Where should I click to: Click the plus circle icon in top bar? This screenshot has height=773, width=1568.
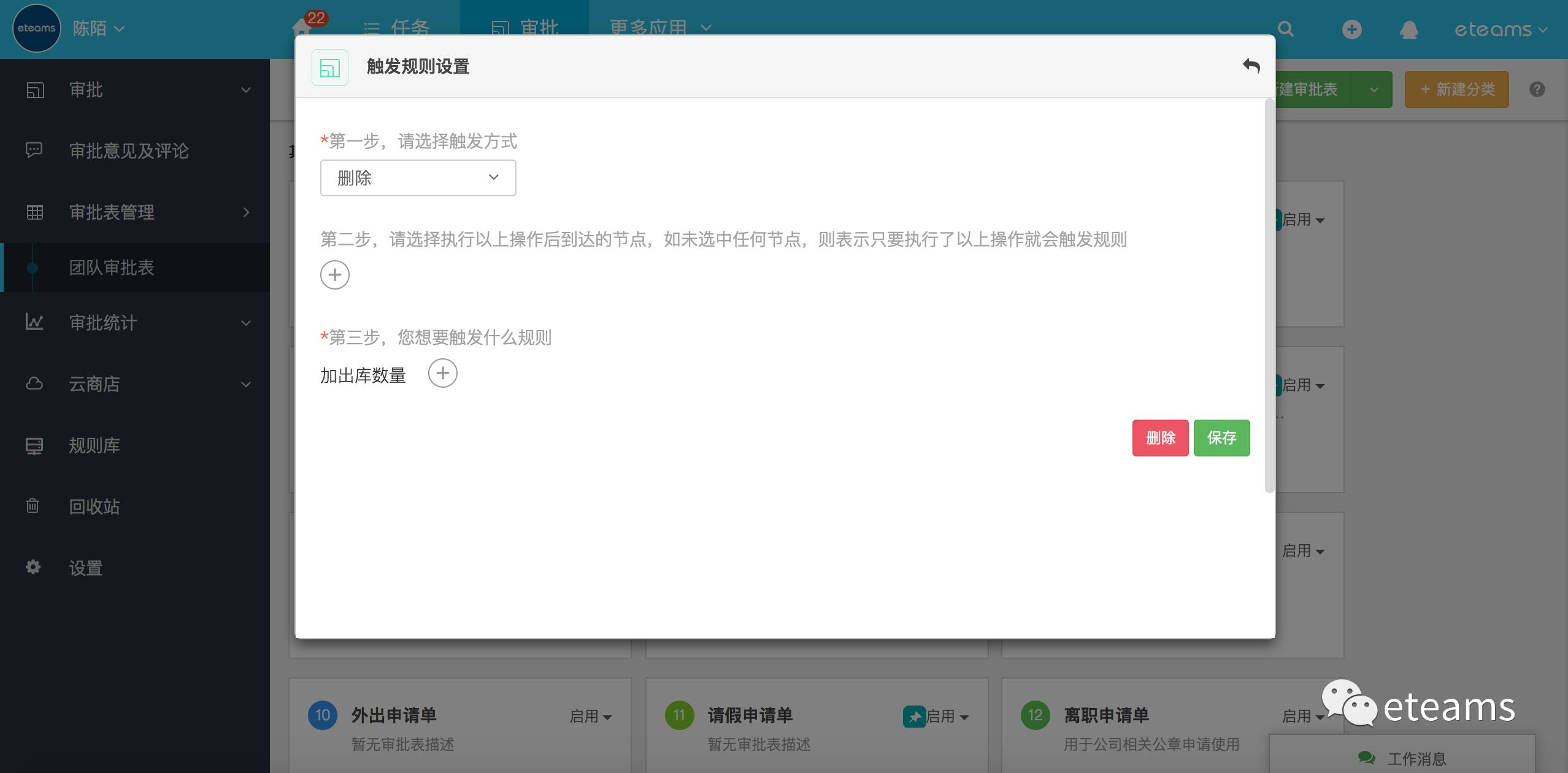(1351, 29)
